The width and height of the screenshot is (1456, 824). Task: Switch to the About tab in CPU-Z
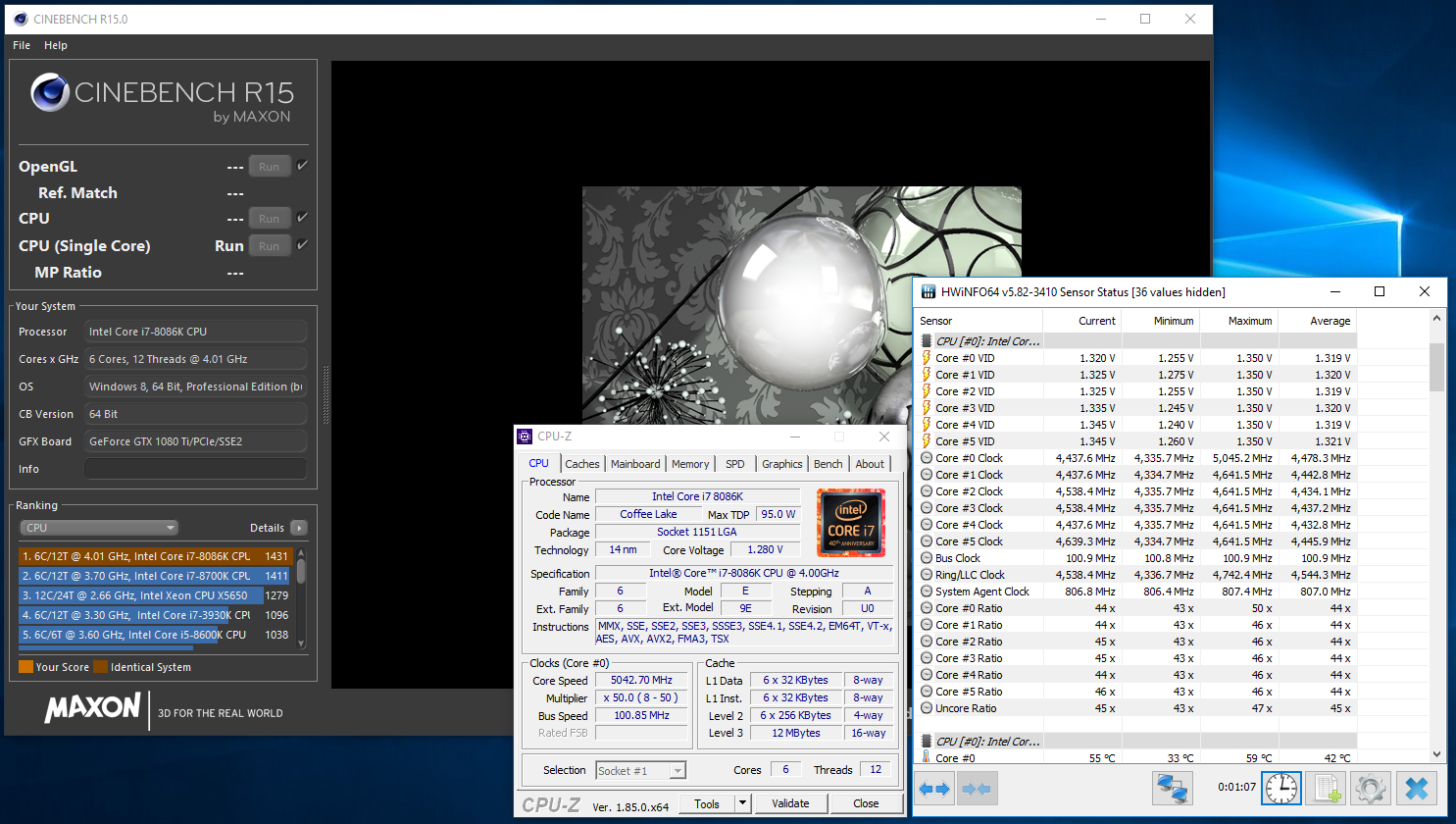tap(870, 464)
